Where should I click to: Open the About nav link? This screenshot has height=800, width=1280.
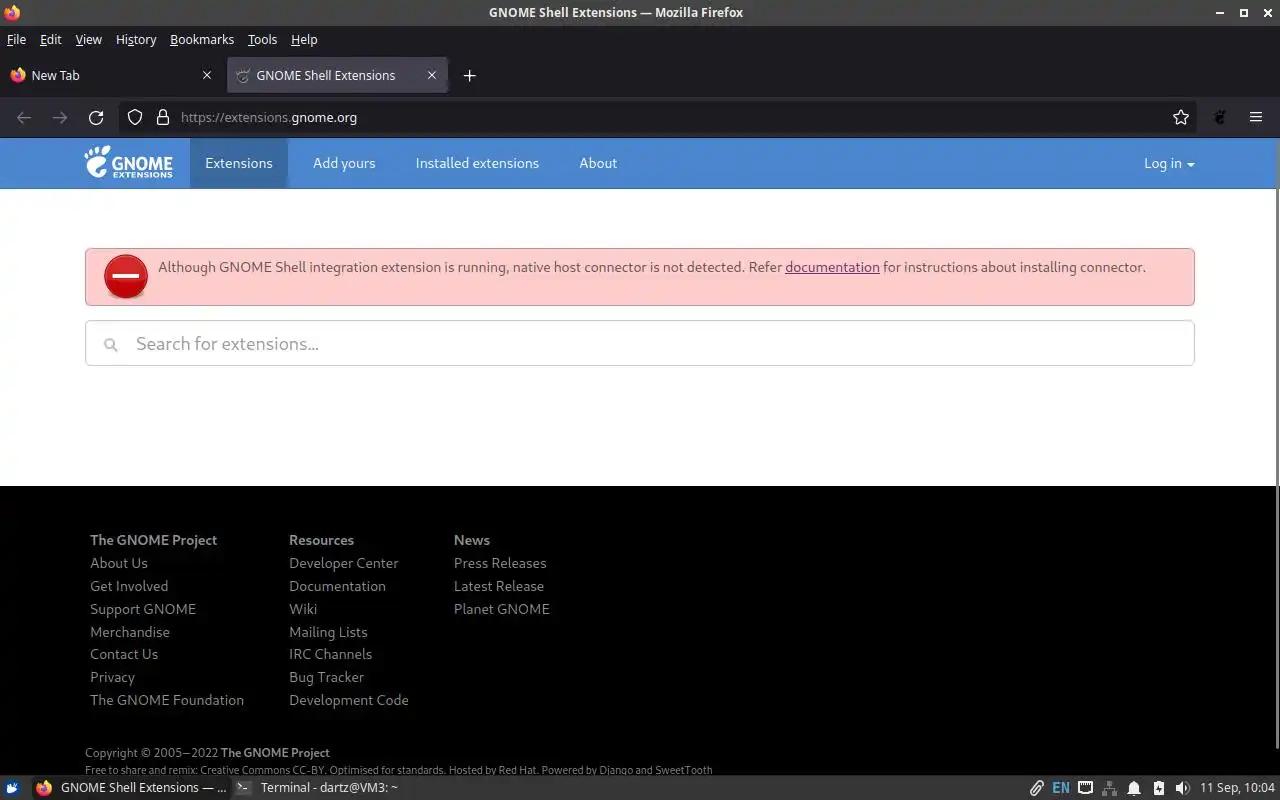point(598,163)
